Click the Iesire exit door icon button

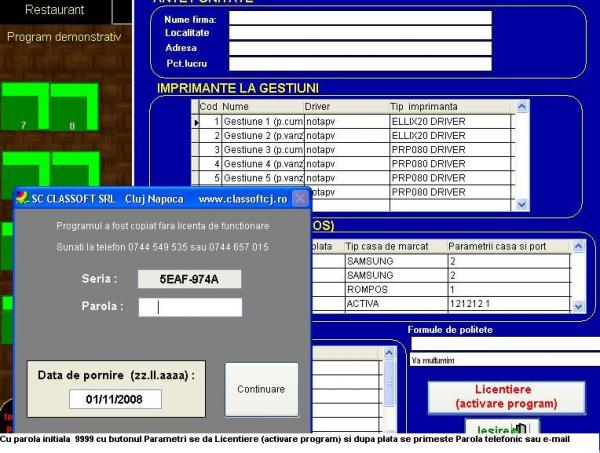point(521,429)
